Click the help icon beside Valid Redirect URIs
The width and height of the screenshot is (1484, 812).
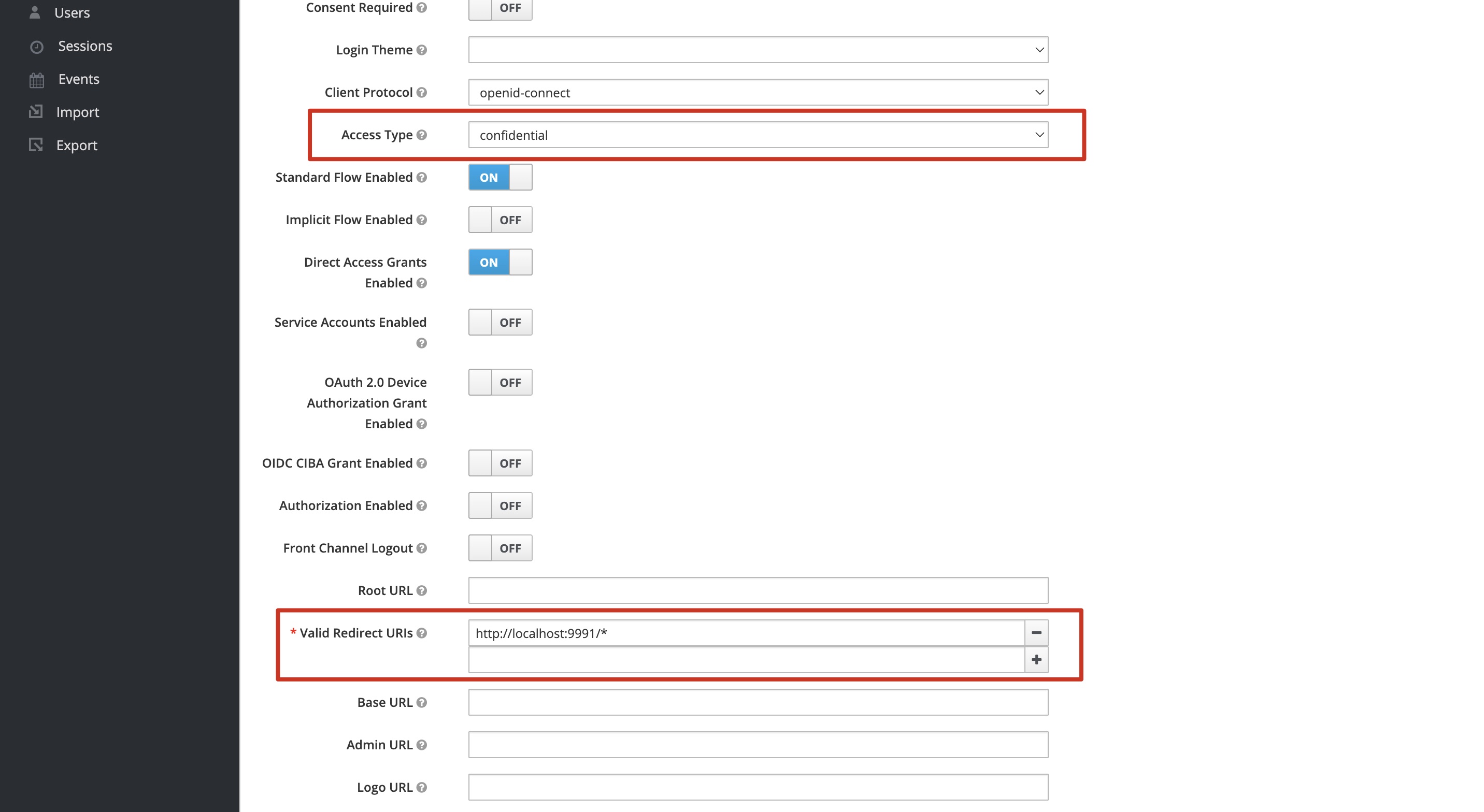pos(422,633)
